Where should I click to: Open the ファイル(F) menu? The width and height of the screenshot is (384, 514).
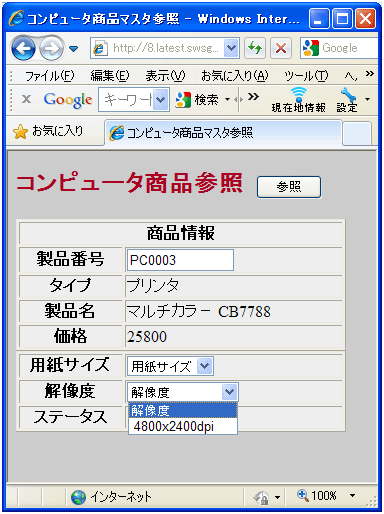click(x=50, y=76)
